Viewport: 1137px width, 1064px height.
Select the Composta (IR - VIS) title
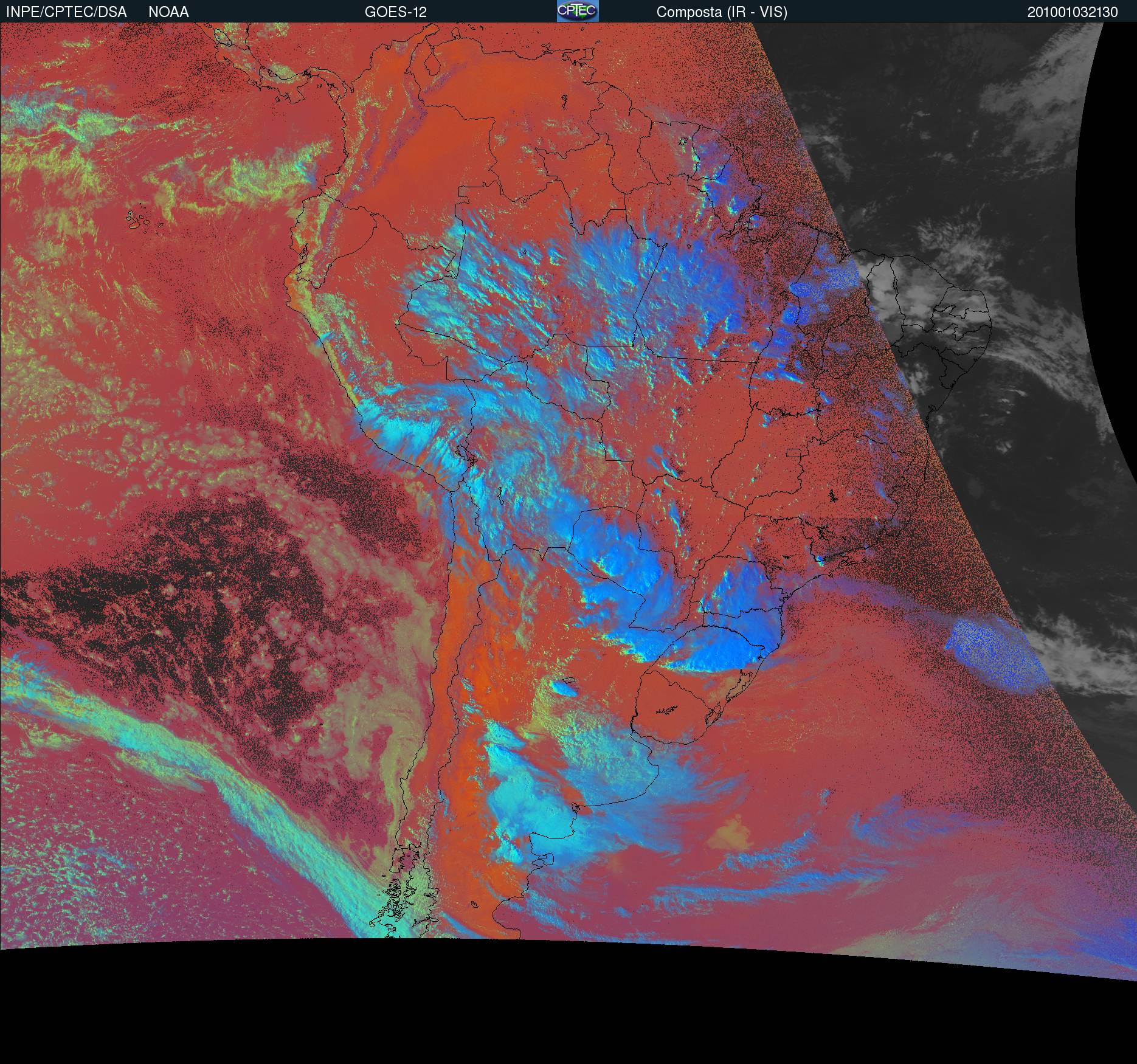pos(722,12)
